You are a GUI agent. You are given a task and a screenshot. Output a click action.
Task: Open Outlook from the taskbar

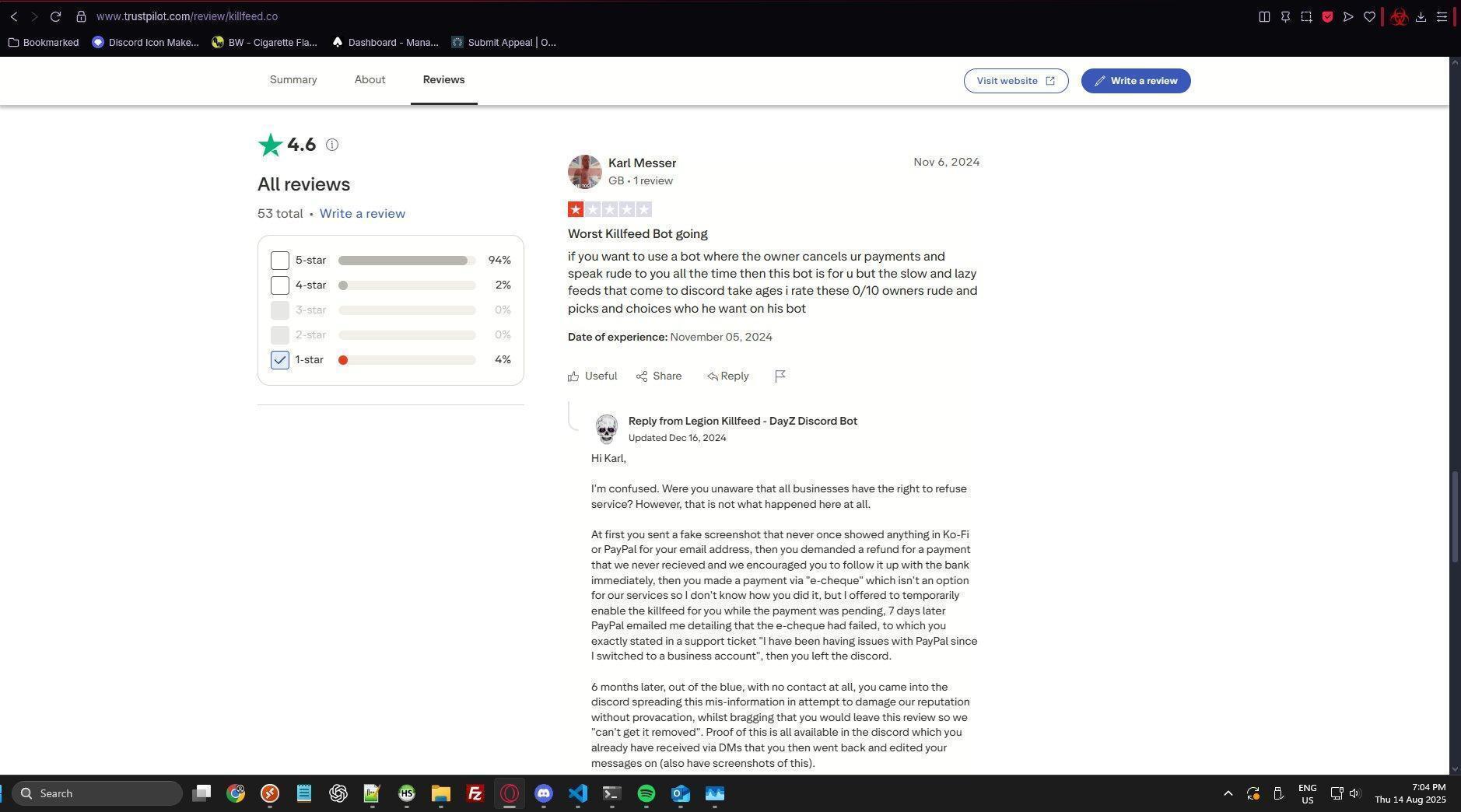point(681,793)
